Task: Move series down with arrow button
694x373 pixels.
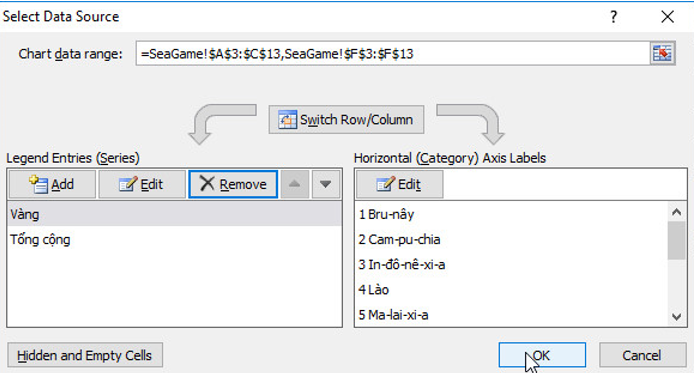Action: [x=326, y=184]
